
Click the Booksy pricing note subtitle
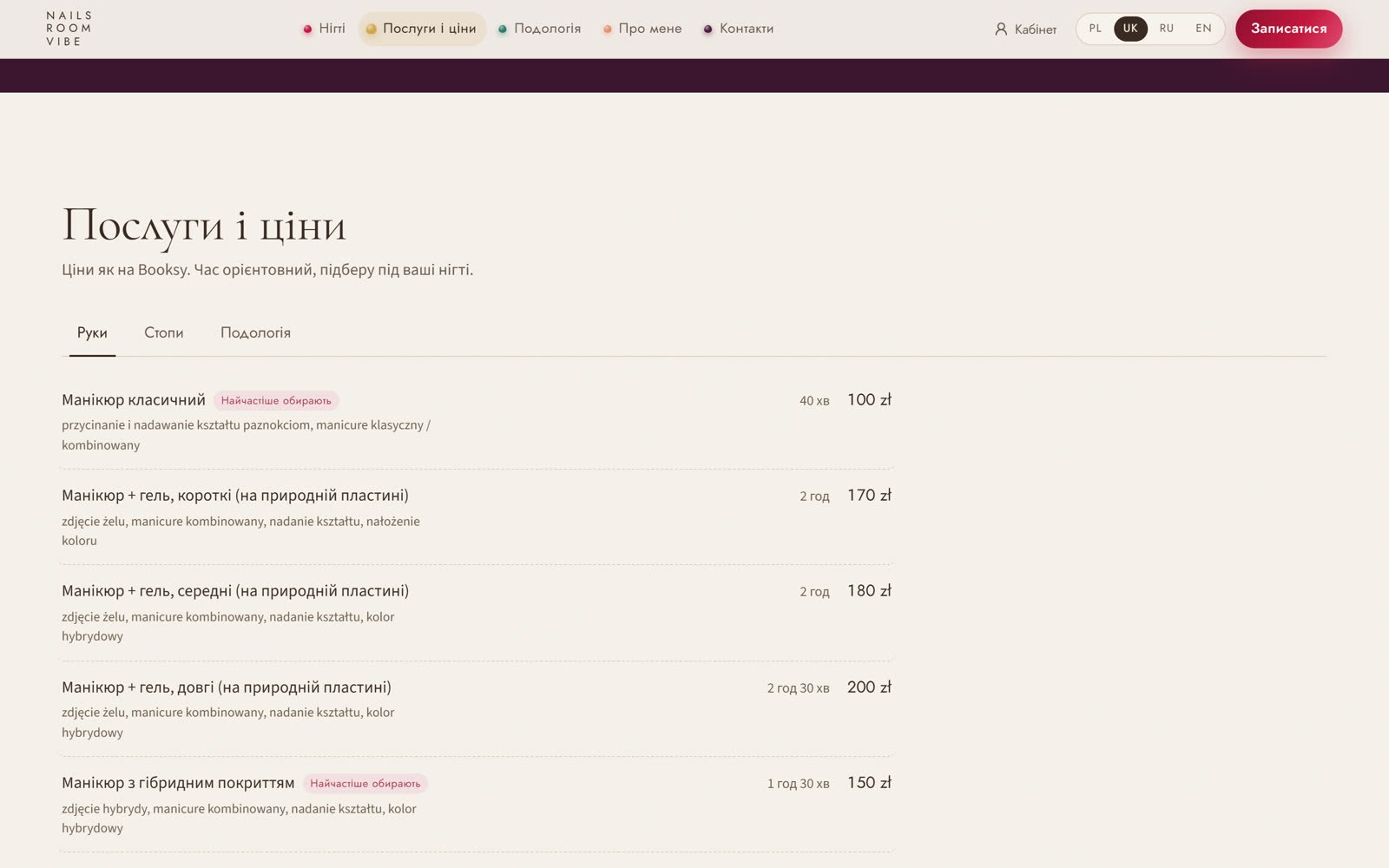[x=267, y=270]
